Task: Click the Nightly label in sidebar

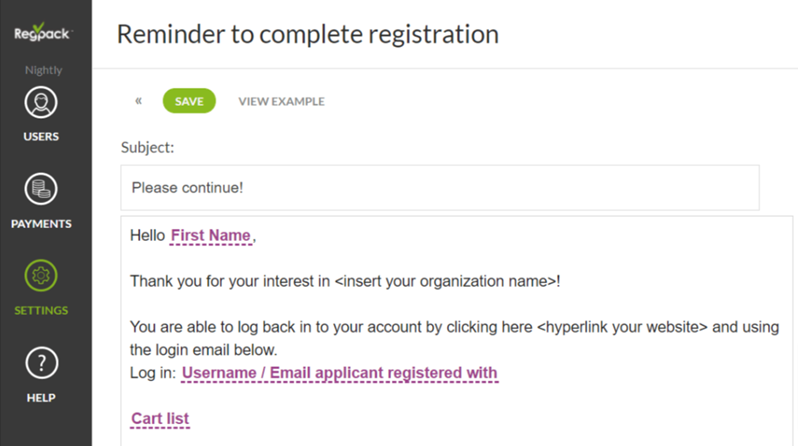Action: click(44, 71)
